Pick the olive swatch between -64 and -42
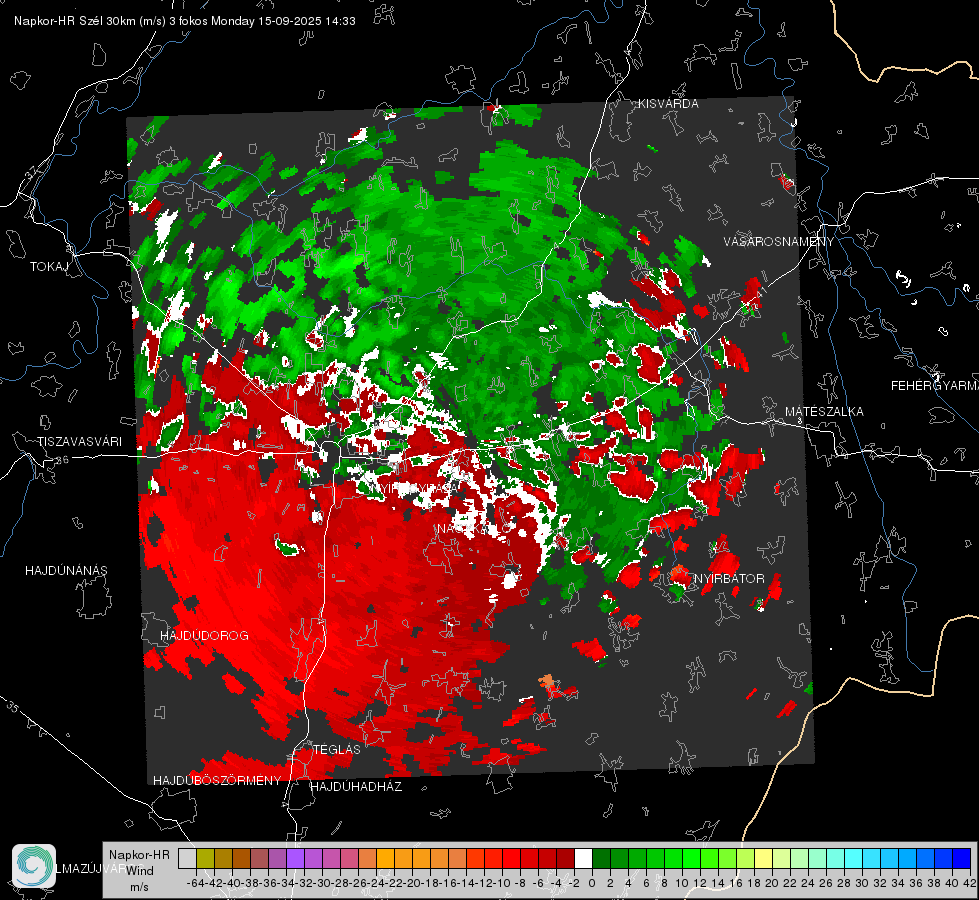Viewport: 979px width, 900px height. click(x=205, y=859)
